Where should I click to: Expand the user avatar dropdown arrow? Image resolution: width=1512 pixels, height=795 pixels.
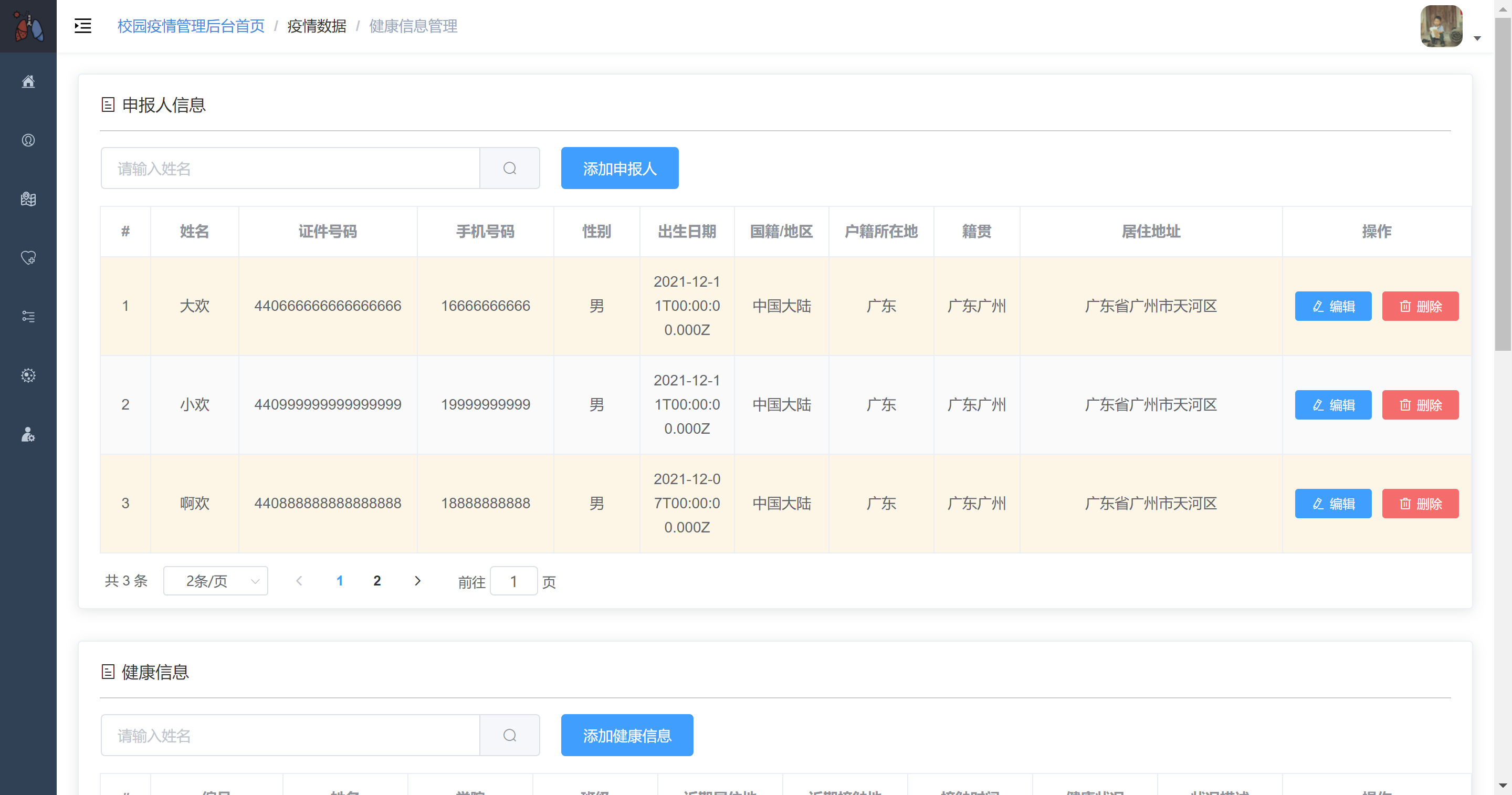(1477, 38)
